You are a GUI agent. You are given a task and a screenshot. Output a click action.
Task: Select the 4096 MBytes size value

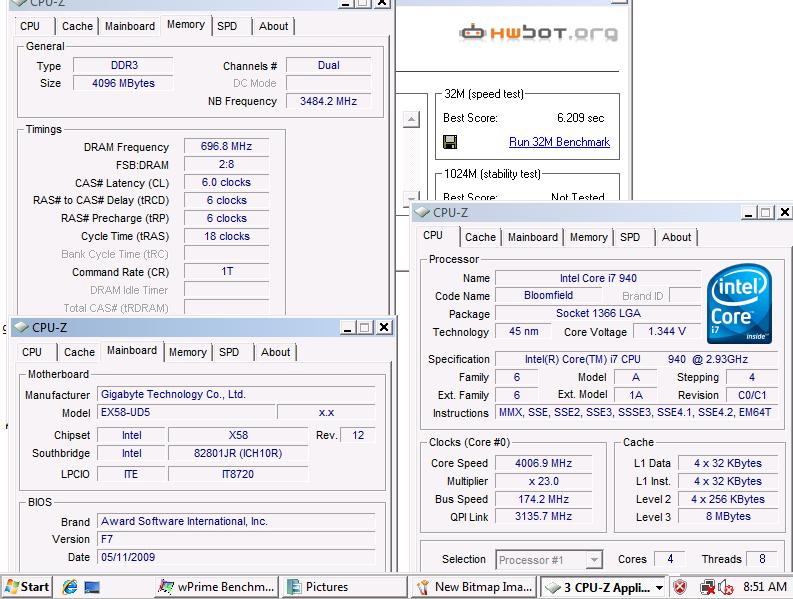(x=124, y=83)
